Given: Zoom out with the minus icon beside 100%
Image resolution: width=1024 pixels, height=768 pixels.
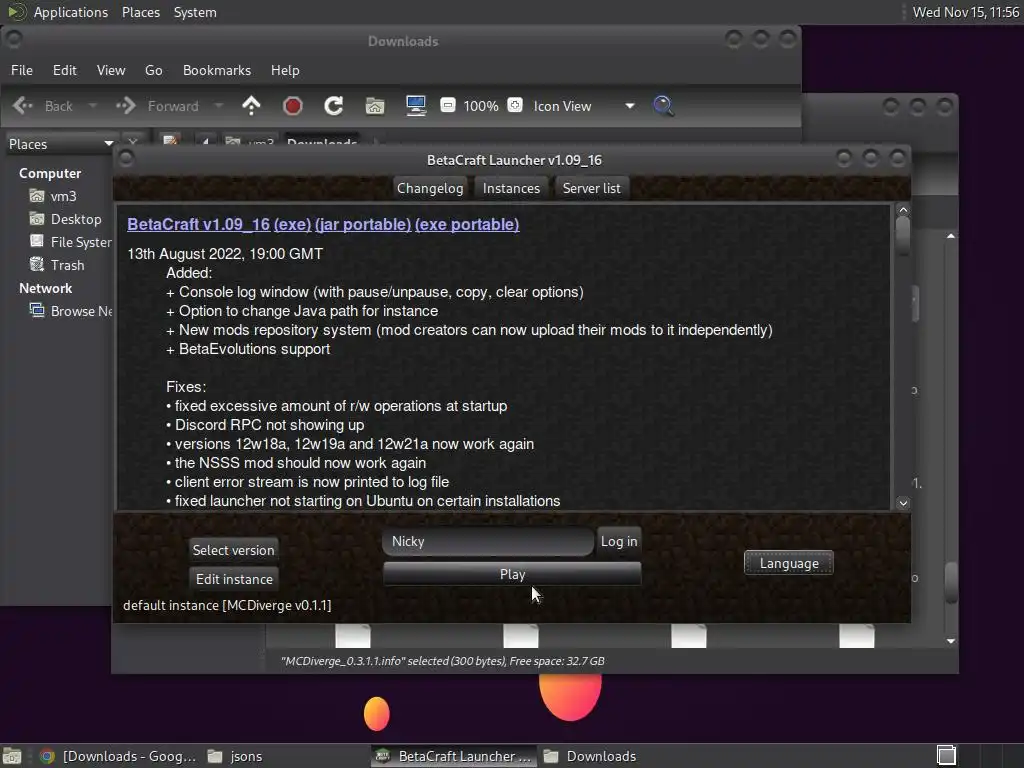Looking at the screenshot, I should [447, 105].
